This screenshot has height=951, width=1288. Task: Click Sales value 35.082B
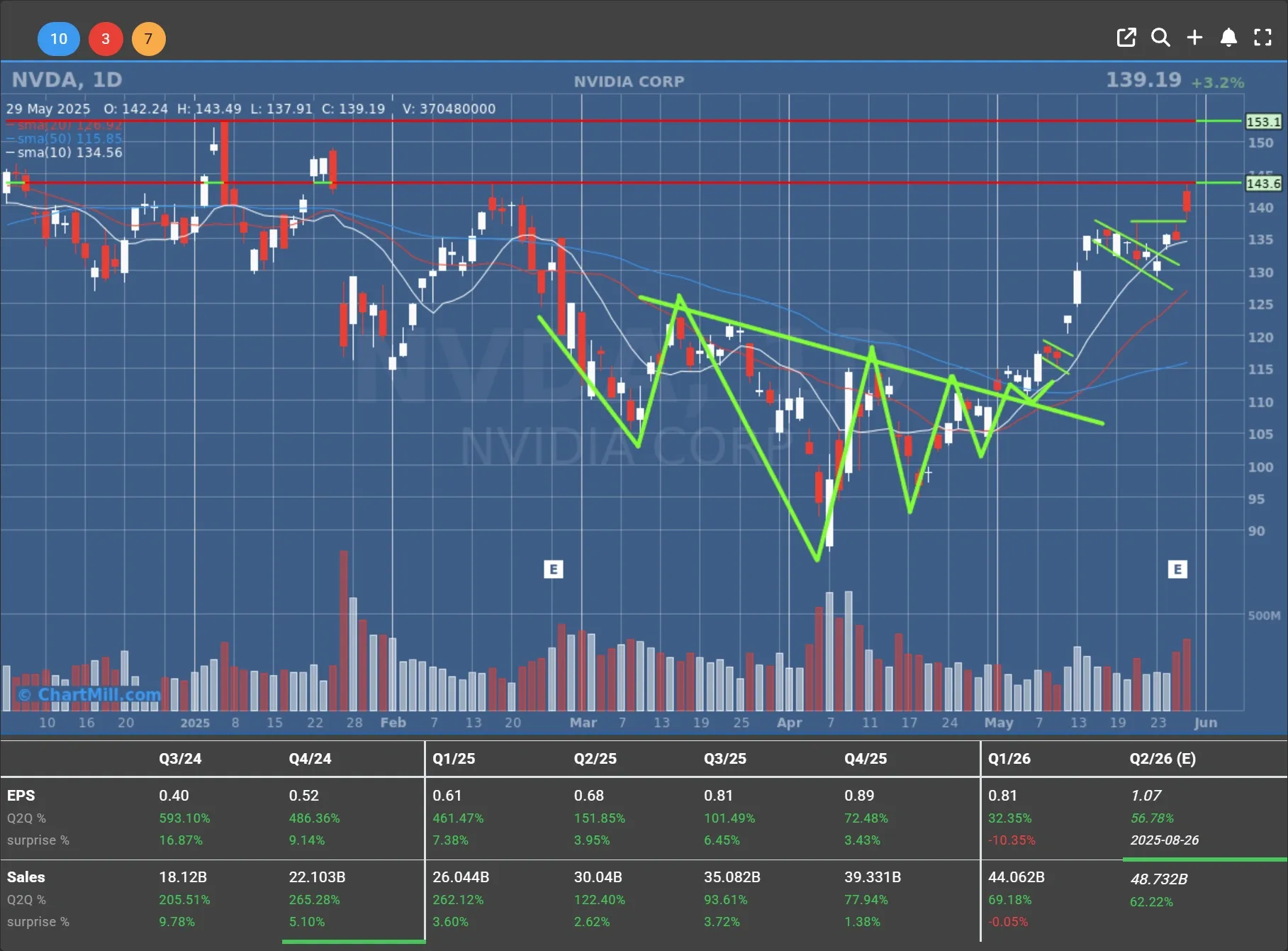pyautogui.click(x=732, y=877)
